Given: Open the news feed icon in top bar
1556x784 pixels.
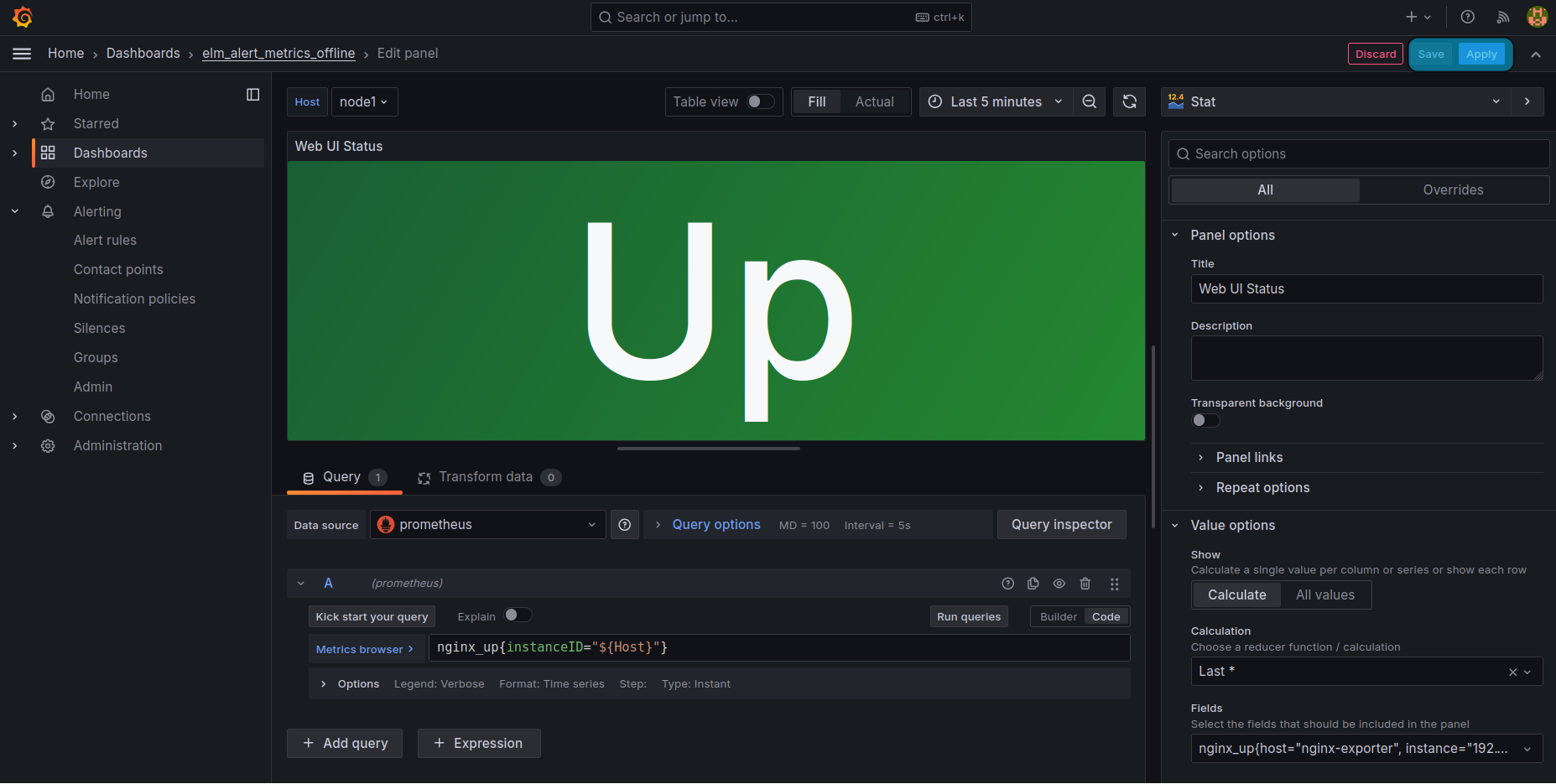Looking at the screenshot, I should click(x=1502, y=17).
